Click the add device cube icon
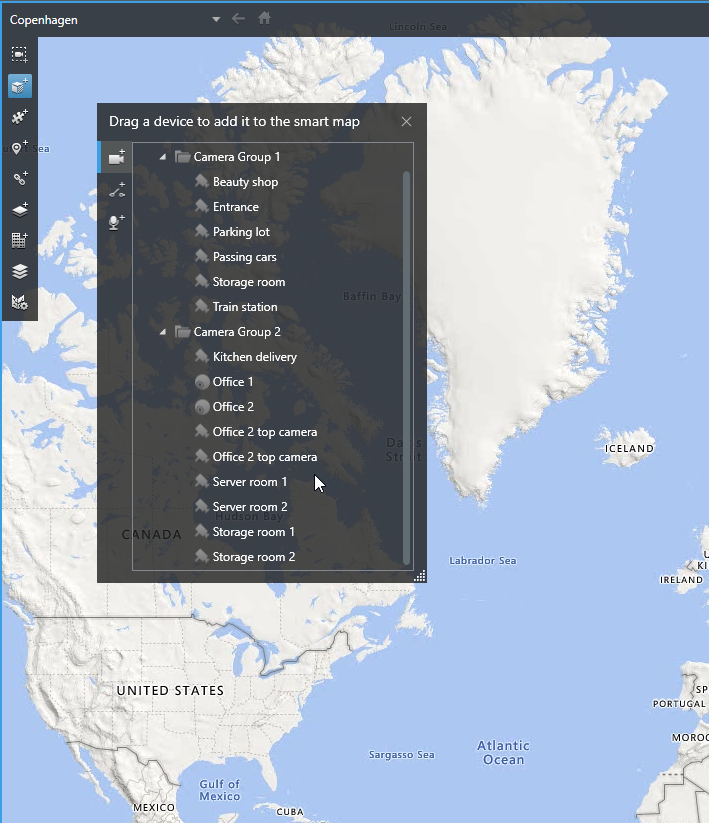Screen dimensions: 709x823 [19, 86]
